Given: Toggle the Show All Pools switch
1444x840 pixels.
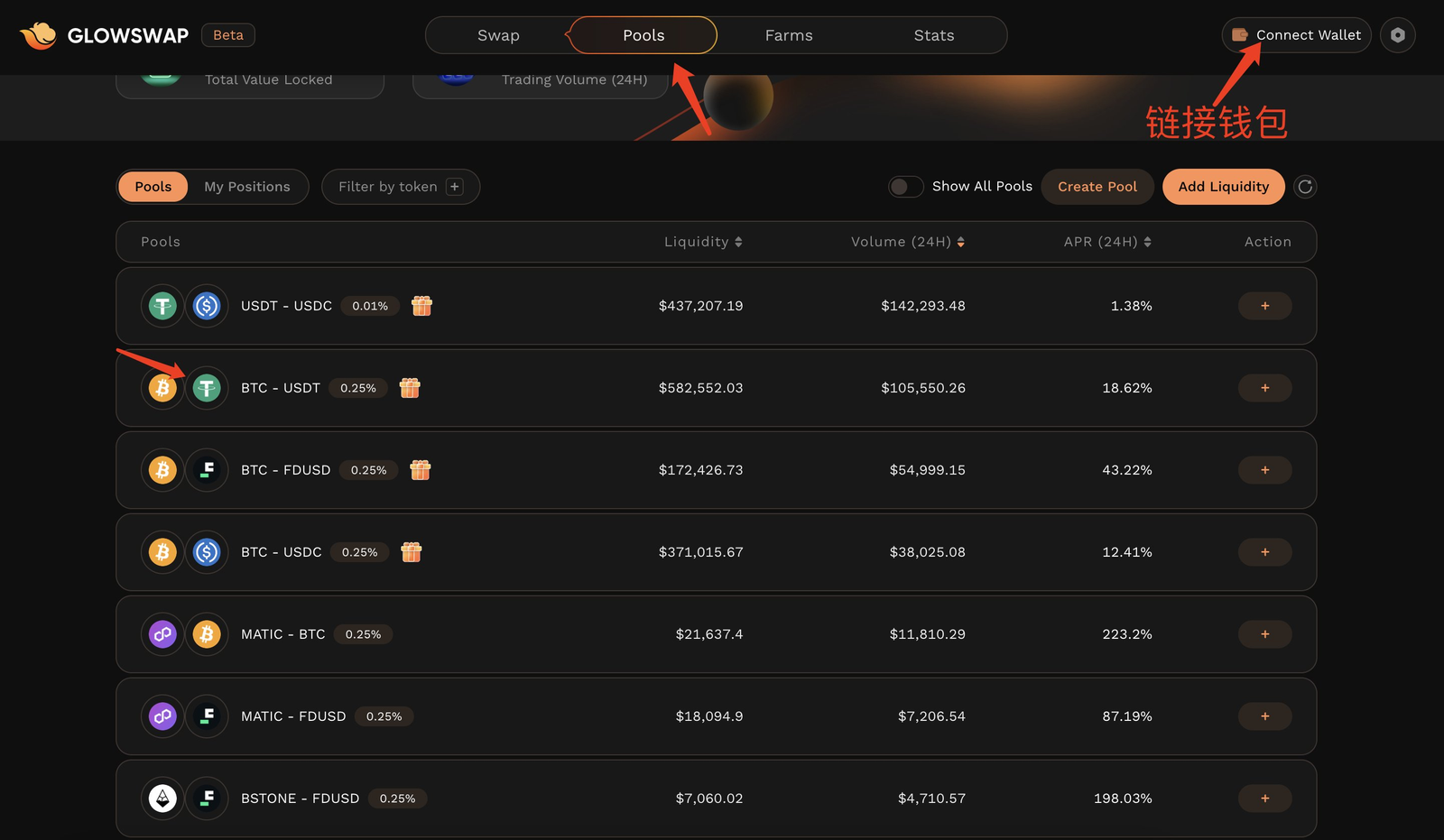Looking at the screenshot, I should pyautogui.click(x=905, y=187).
